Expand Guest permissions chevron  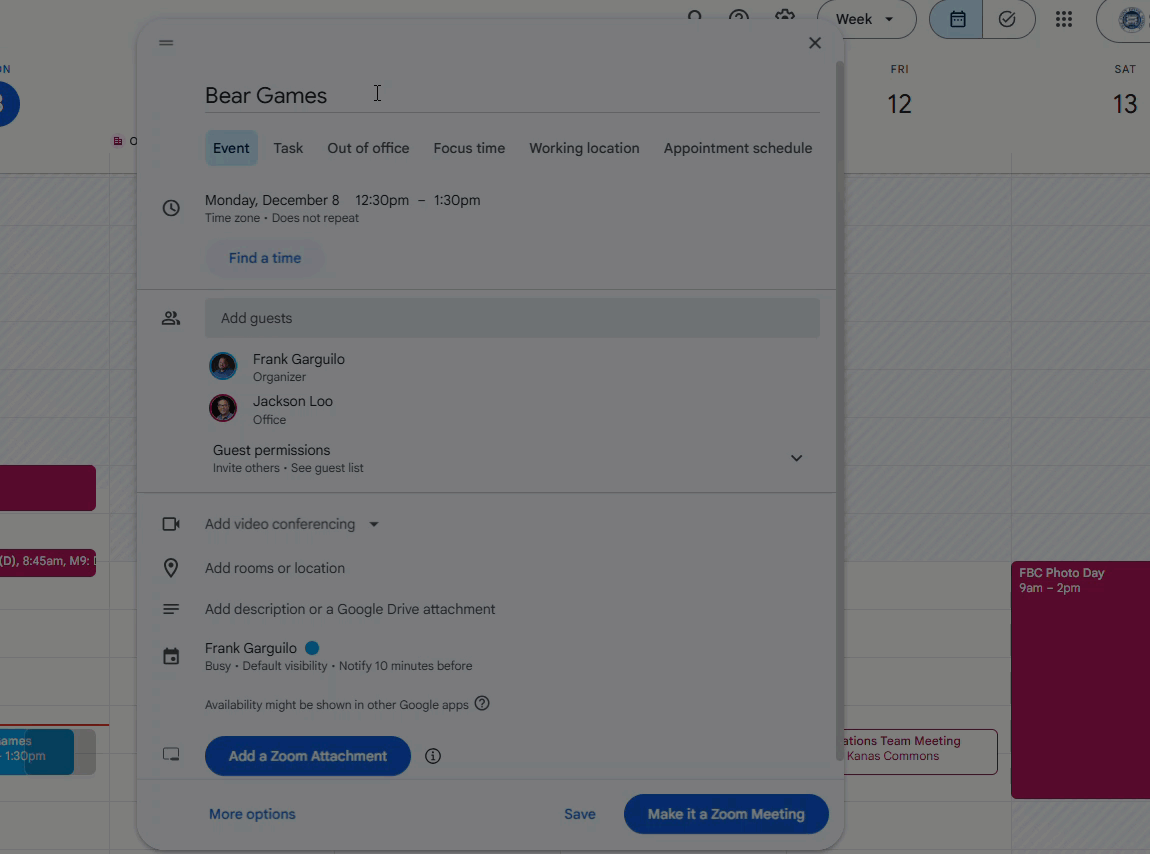click(796, 458)
